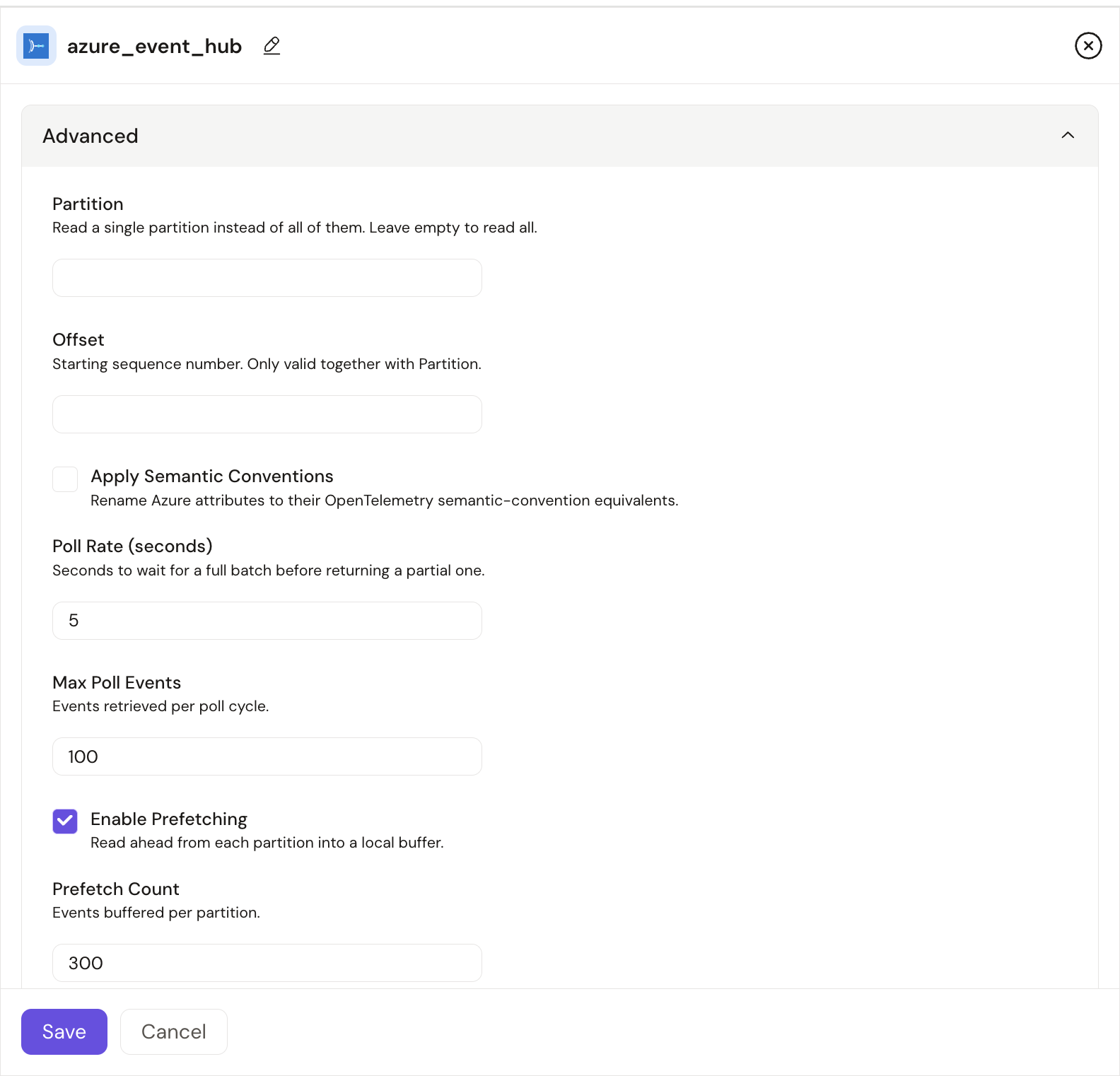
Task: Focus the Offset input field
Action: click(267, 414)
